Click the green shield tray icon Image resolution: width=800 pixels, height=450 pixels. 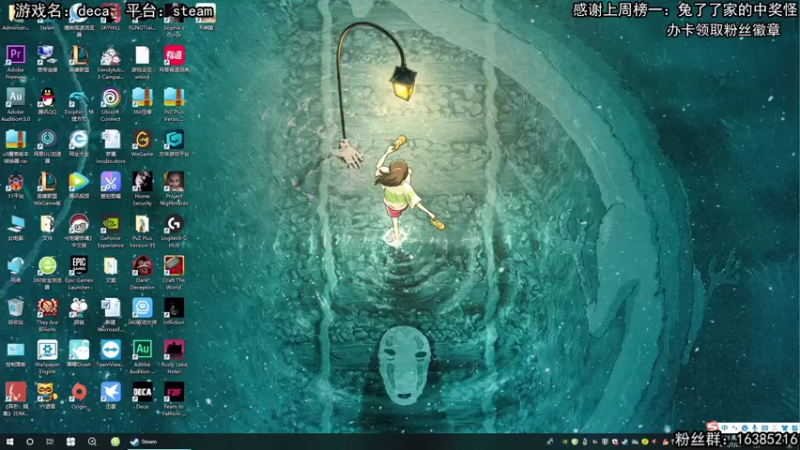pyautogui.click(x=575, y=442)
